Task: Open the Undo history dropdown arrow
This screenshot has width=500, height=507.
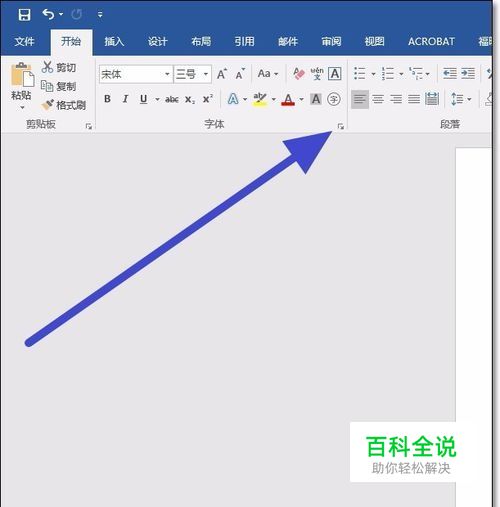Action: (x=61, y=14)
